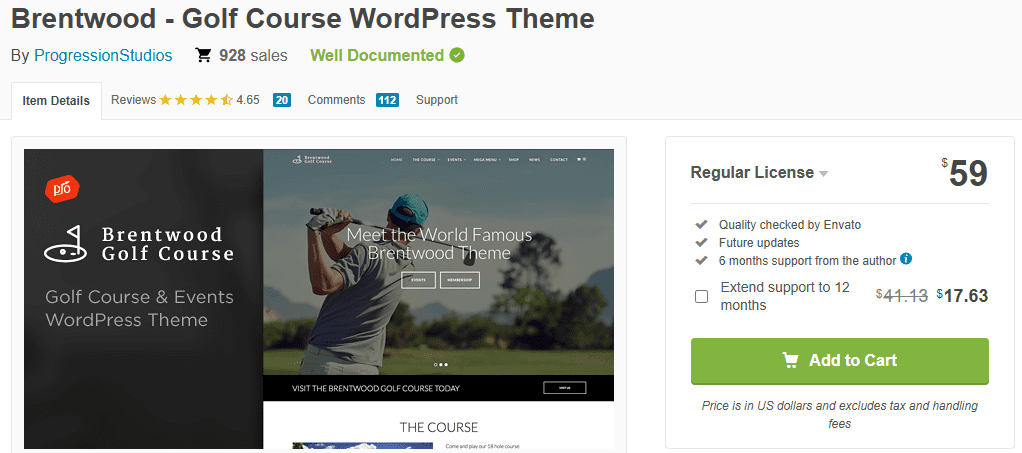Click the struck-through $41.13 price
1022x453 pixels.
pyautogui.click(x=902, y=296)
